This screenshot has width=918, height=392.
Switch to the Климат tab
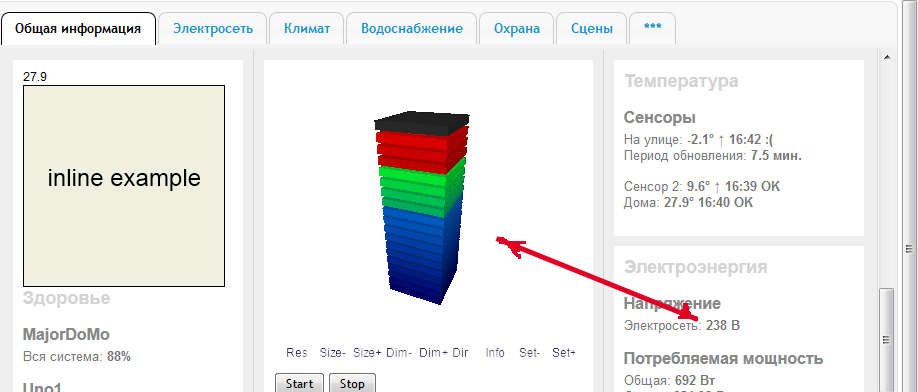click(x=307, y=29)
